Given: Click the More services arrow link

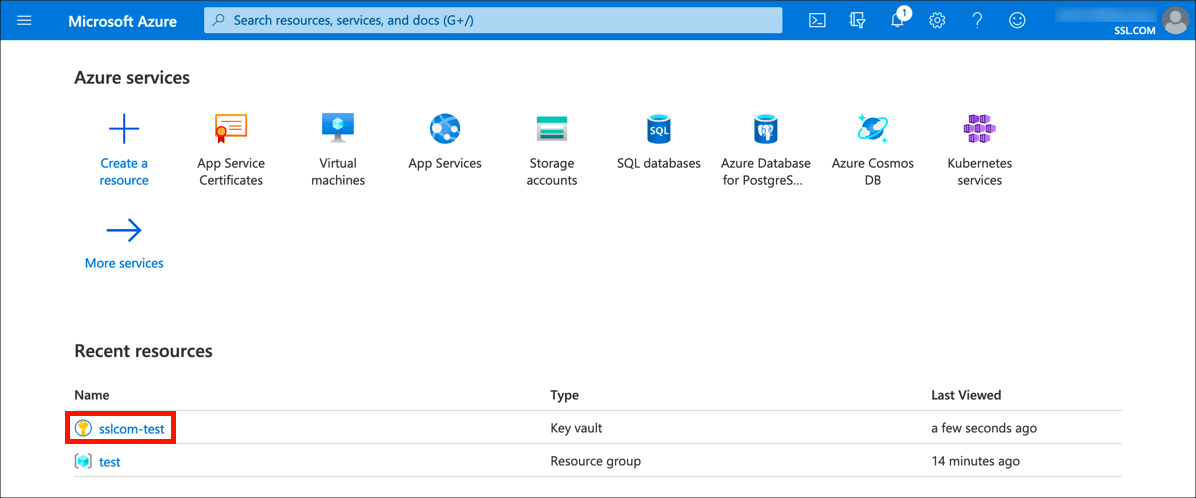Looking at the screenshot, I should click(124, 232).
